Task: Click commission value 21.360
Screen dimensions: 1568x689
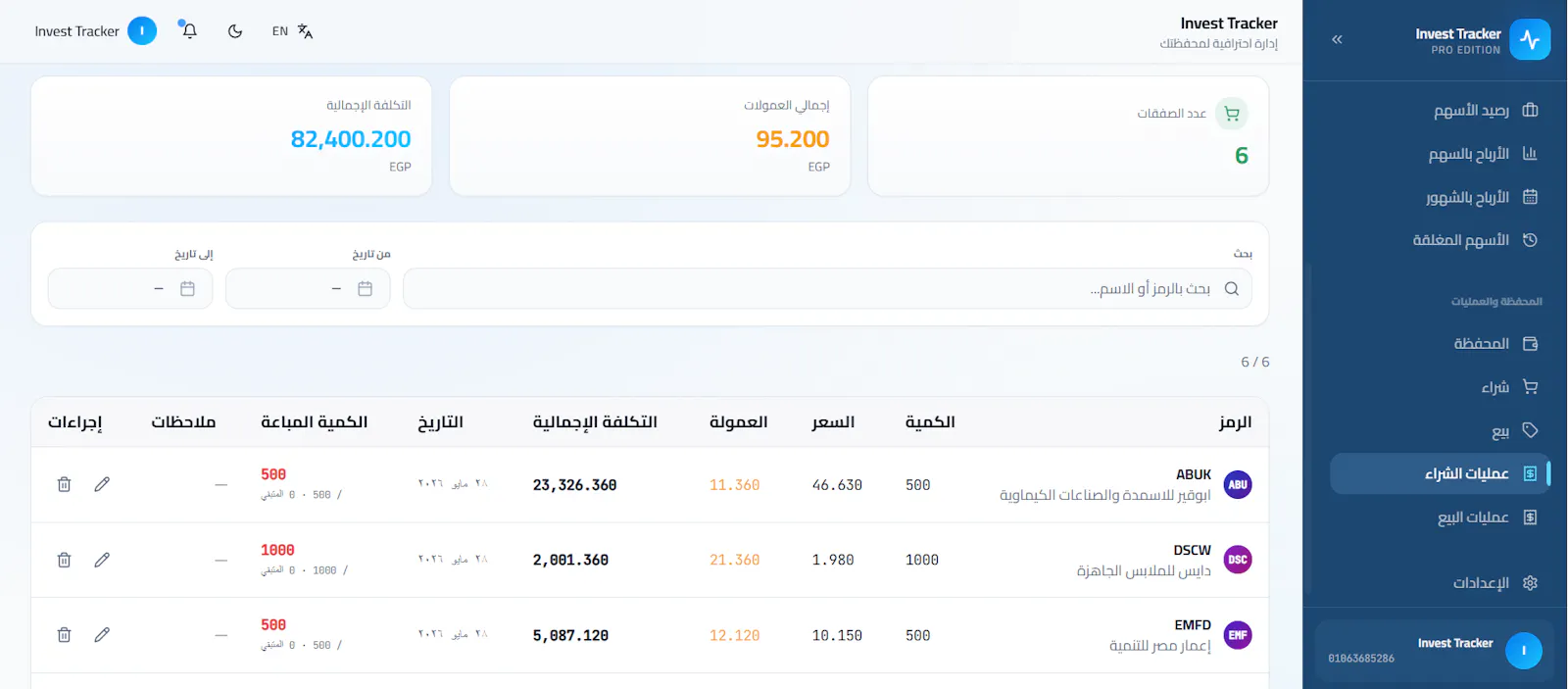Action: (734, 561)
